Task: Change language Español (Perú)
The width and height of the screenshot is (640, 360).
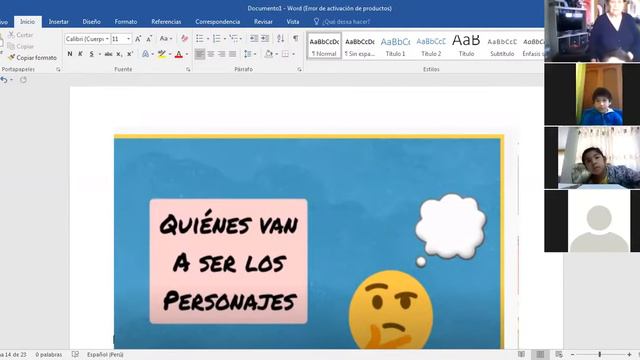Action: click(105, 355)
